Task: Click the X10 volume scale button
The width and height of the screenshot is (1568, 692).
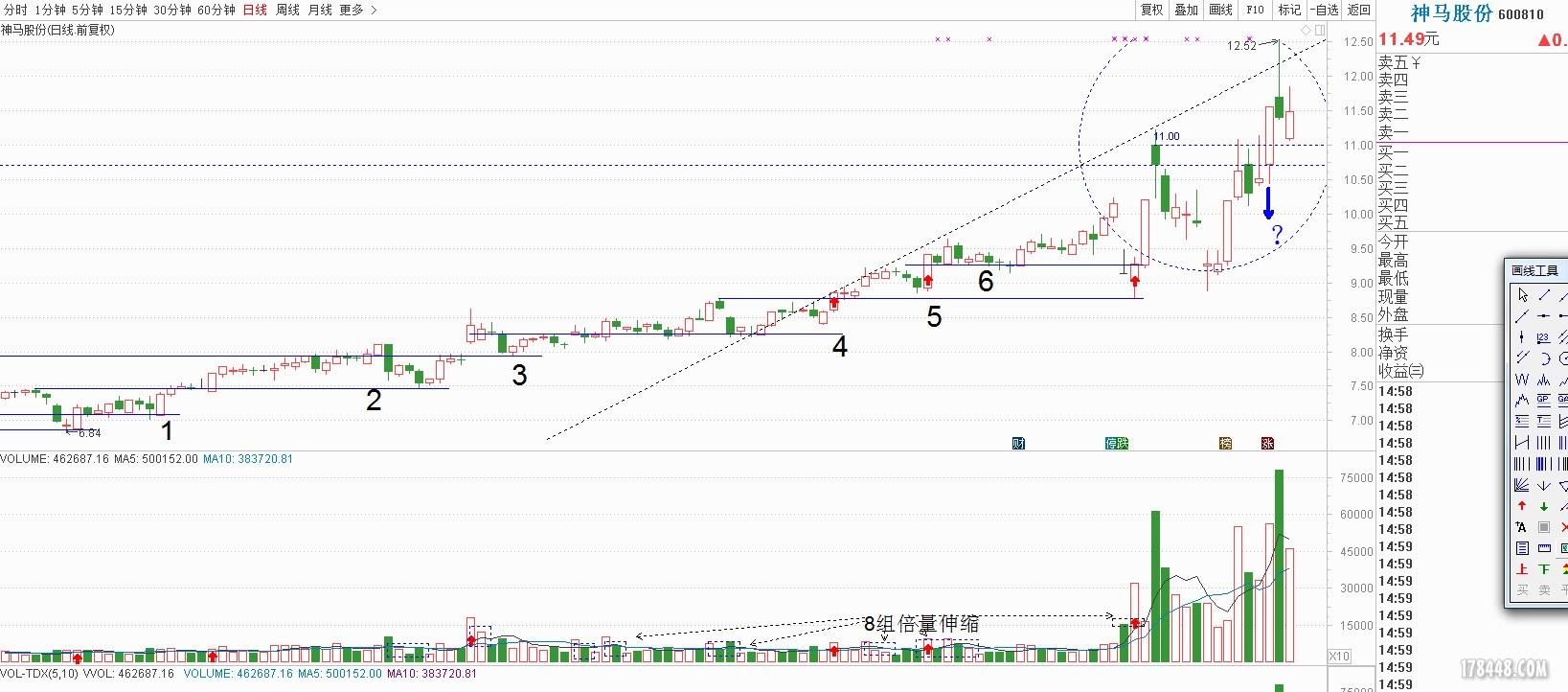Action: pyautogui.click(x=1339, y=657)
